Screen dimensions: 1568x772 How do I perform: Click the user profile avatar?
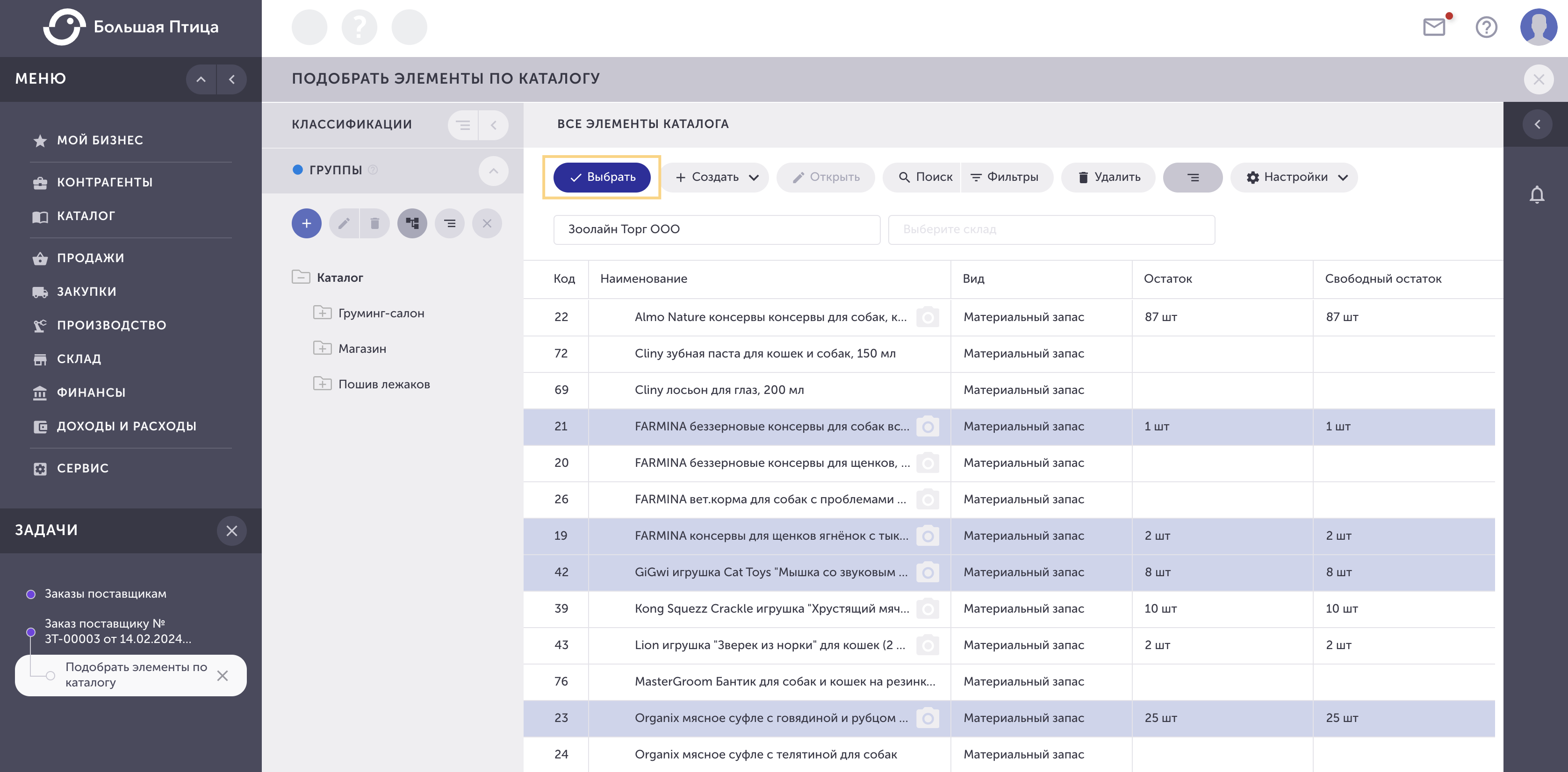tap(1538, 27)
